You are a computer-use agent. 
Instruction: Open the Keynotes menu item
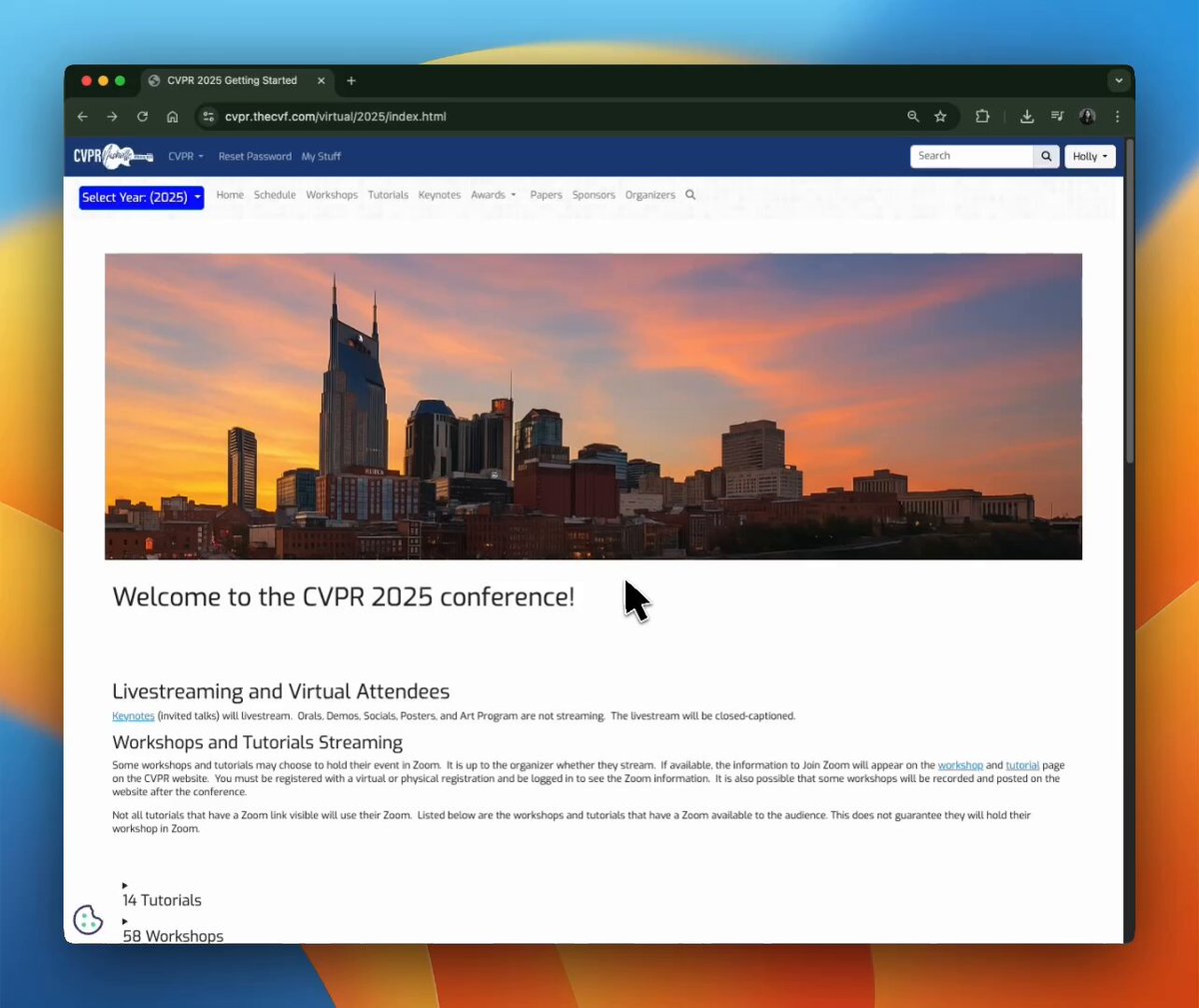click(x=440, y=195)
